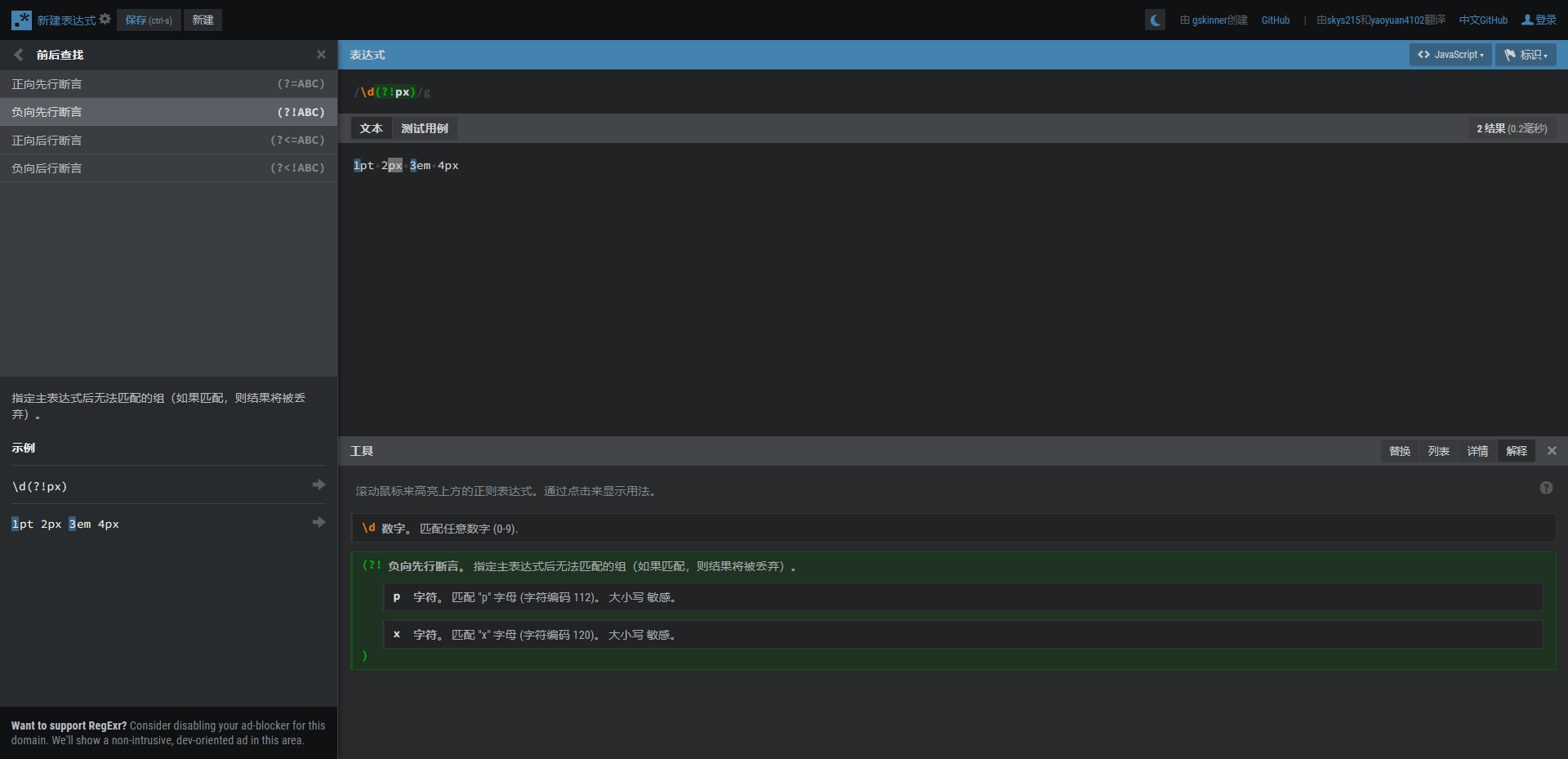The height and width of the screenshot is (759, 1568).
Task: Click into the regex expression input field
Action: (953, 92)
